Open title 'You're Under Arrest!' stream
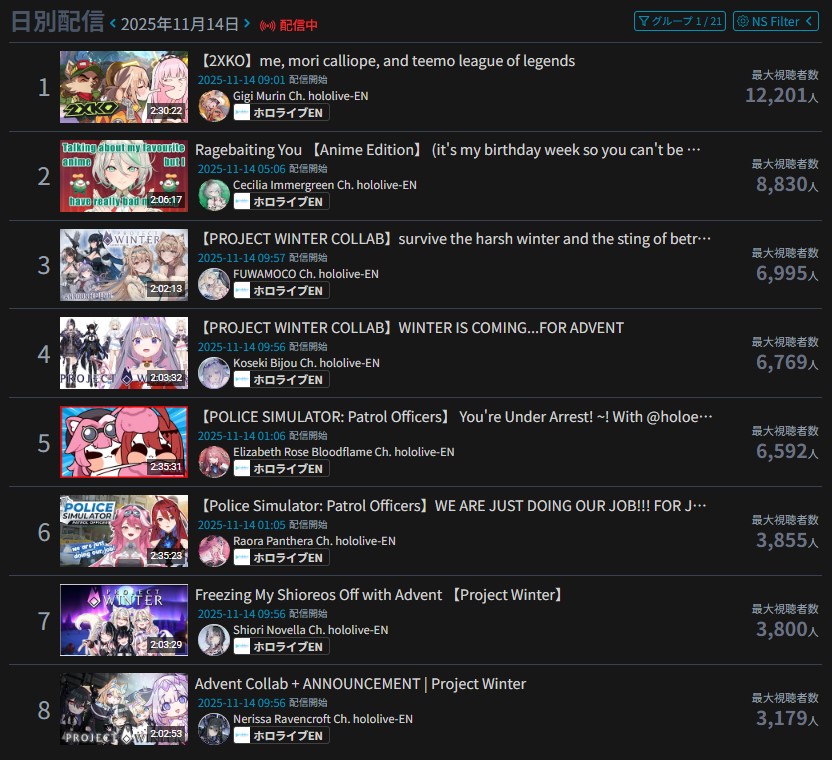832x760 pixels. click(454, 417)
